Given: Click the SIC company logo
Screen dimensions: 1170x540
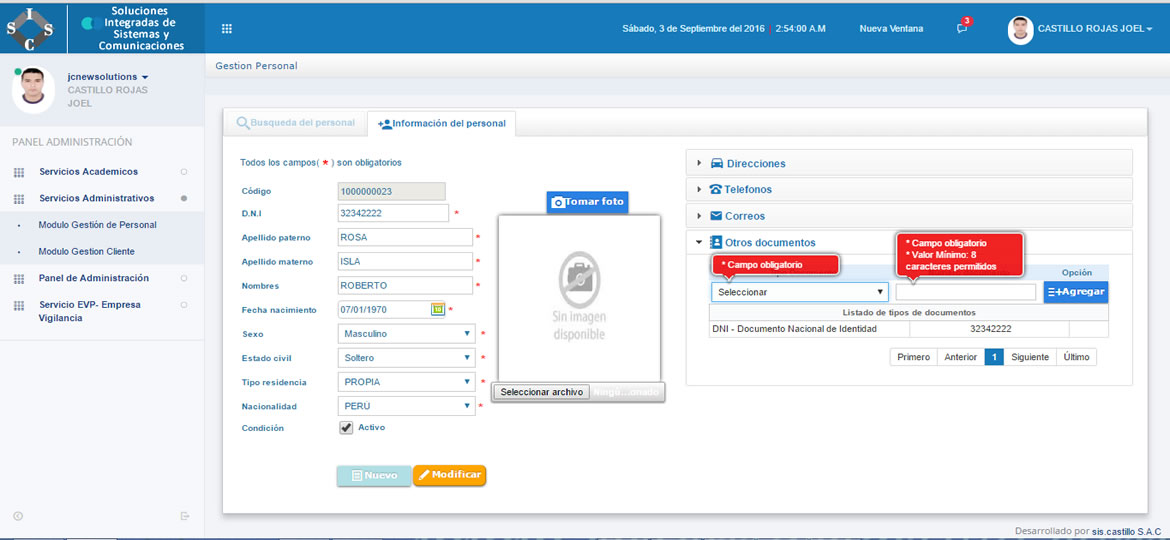Looking at the screenshot, I should 30,28.
